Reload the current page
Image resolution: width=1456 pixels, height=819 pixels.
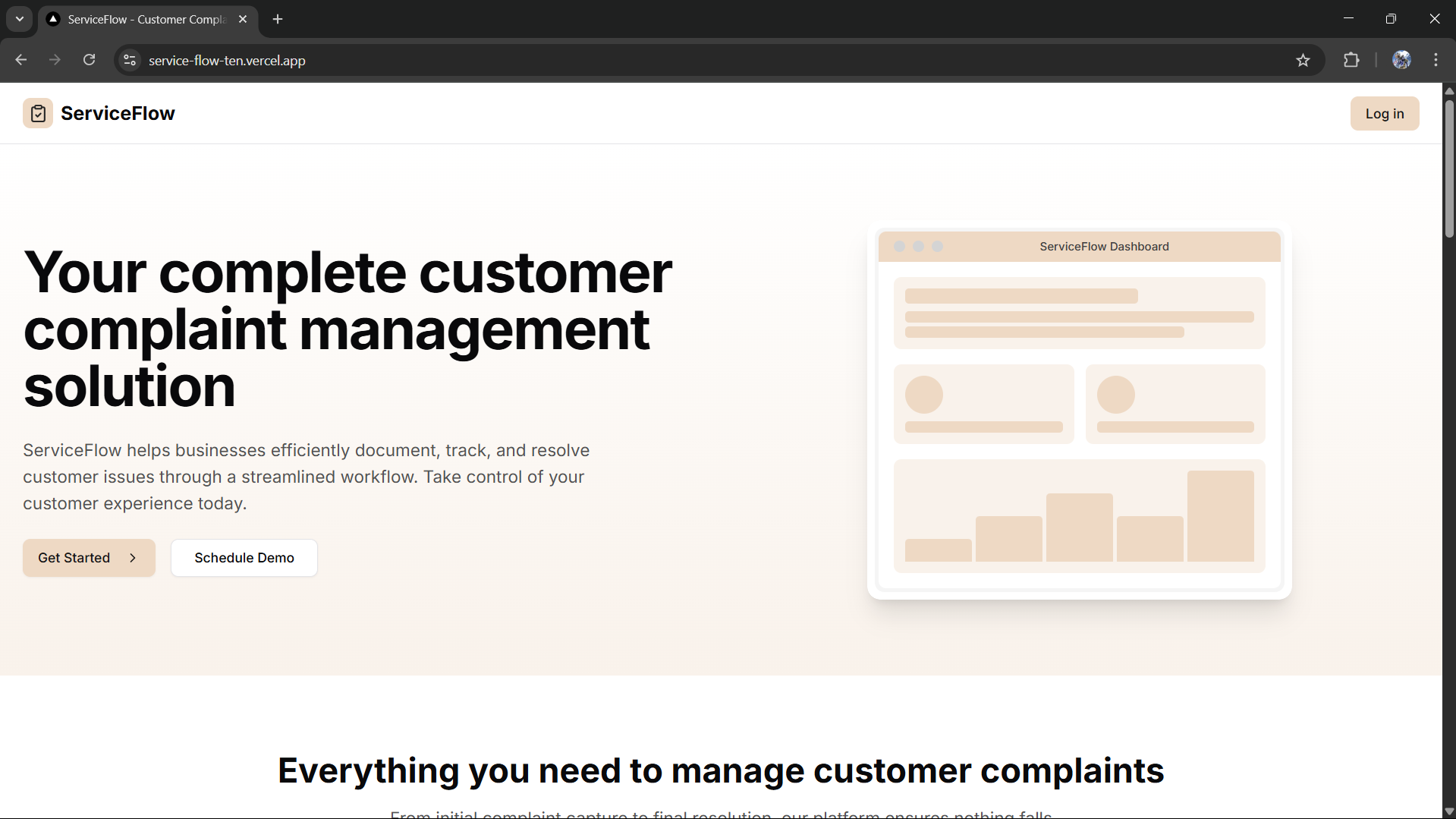coord(89,60)
